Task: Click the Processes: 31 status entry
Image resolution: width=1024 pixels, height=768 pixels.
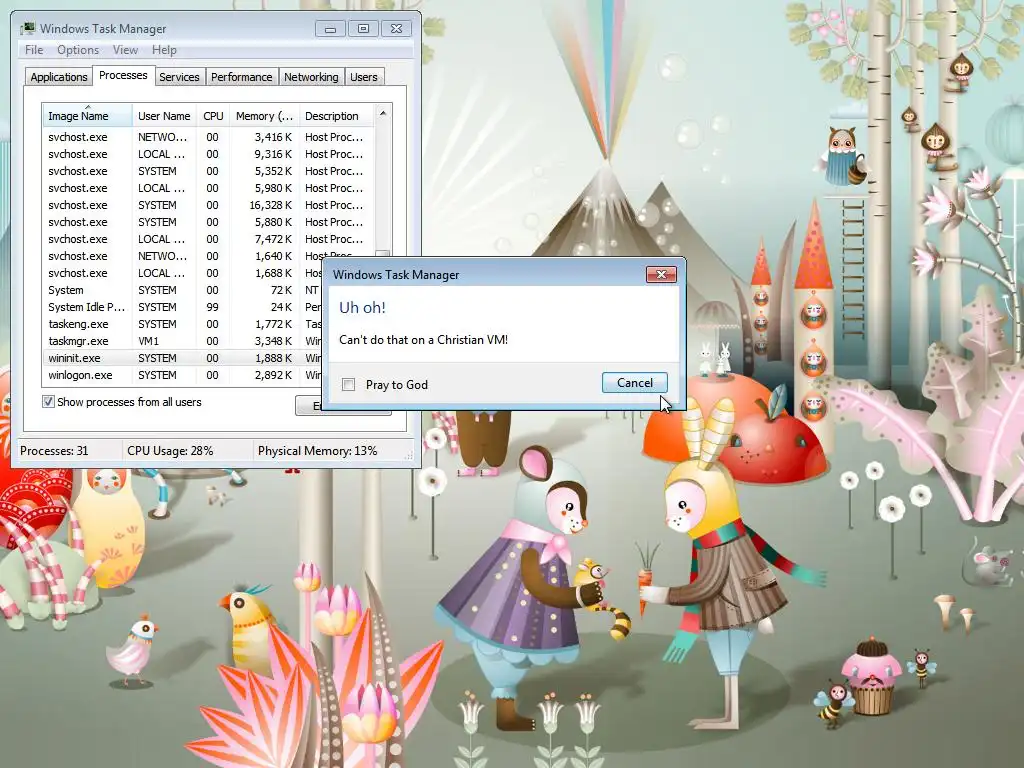Action: (x=54, y=451)
